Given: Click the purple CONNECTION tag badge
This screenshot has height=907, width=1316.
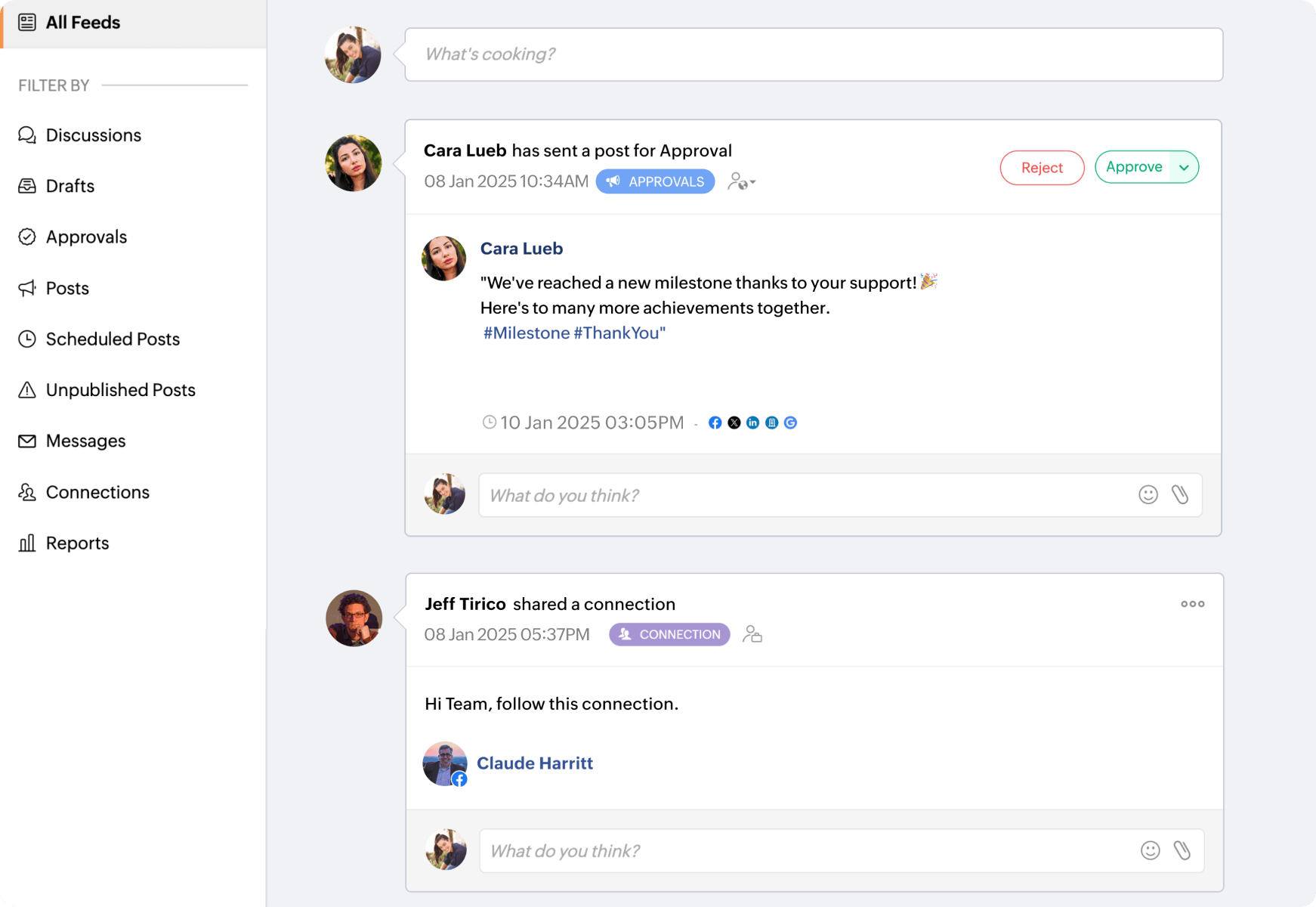Looking at the screenshot, I should click(669, 635).
